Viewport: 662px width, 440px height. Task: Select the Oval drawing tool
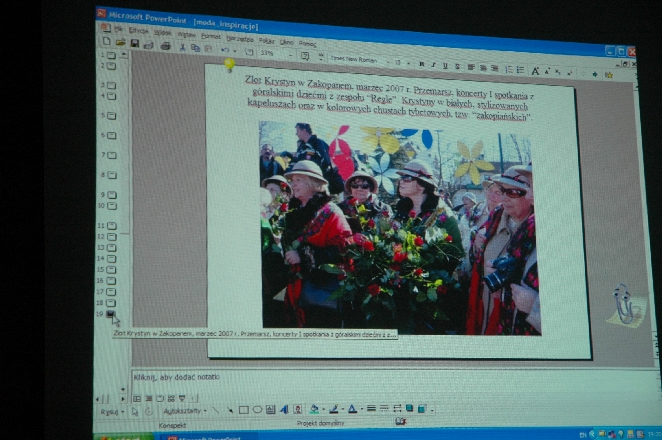(x=257, y=410)
